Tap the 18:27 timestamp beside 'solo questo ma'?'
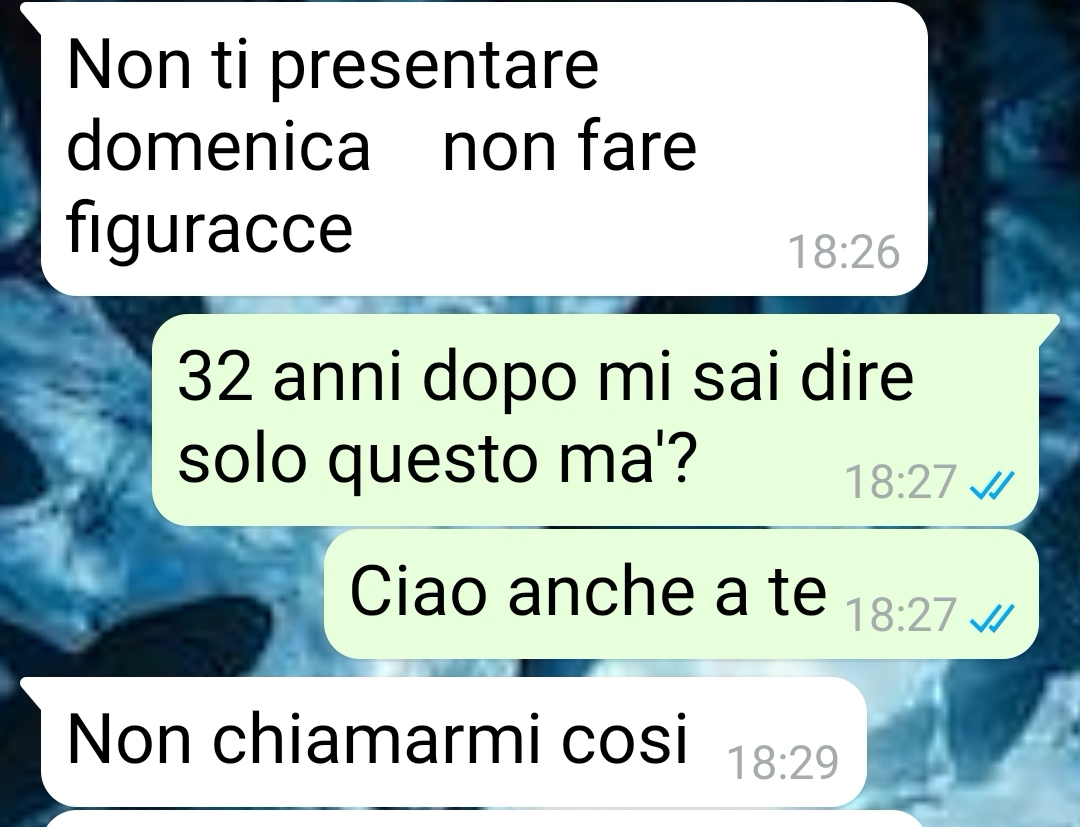Viewport: 1080px width, 827px height. 901,483
